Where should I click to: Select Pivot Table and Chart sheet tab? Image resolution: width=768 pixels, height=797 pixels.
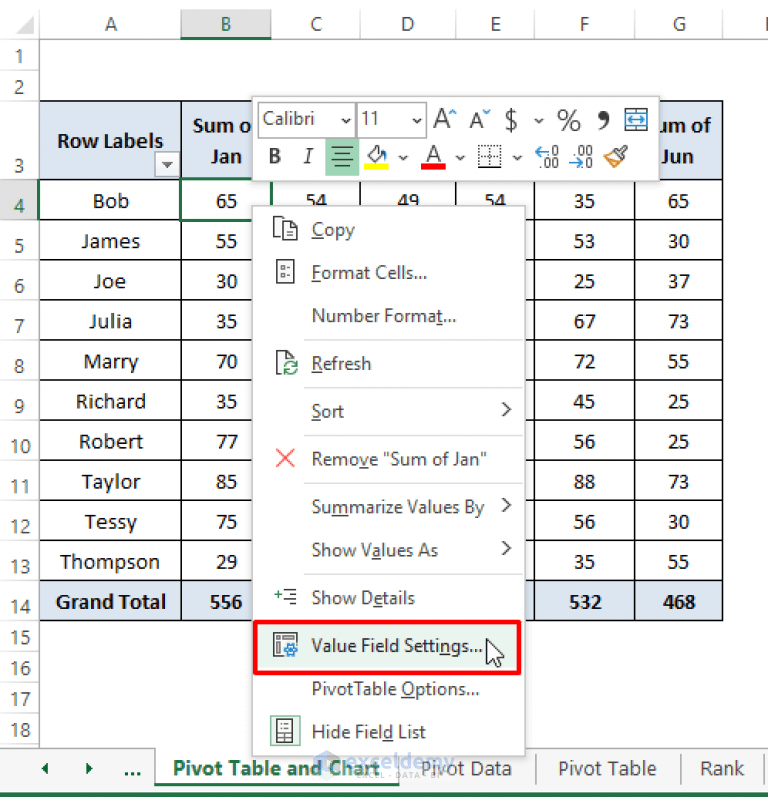[x=277, y=769]
